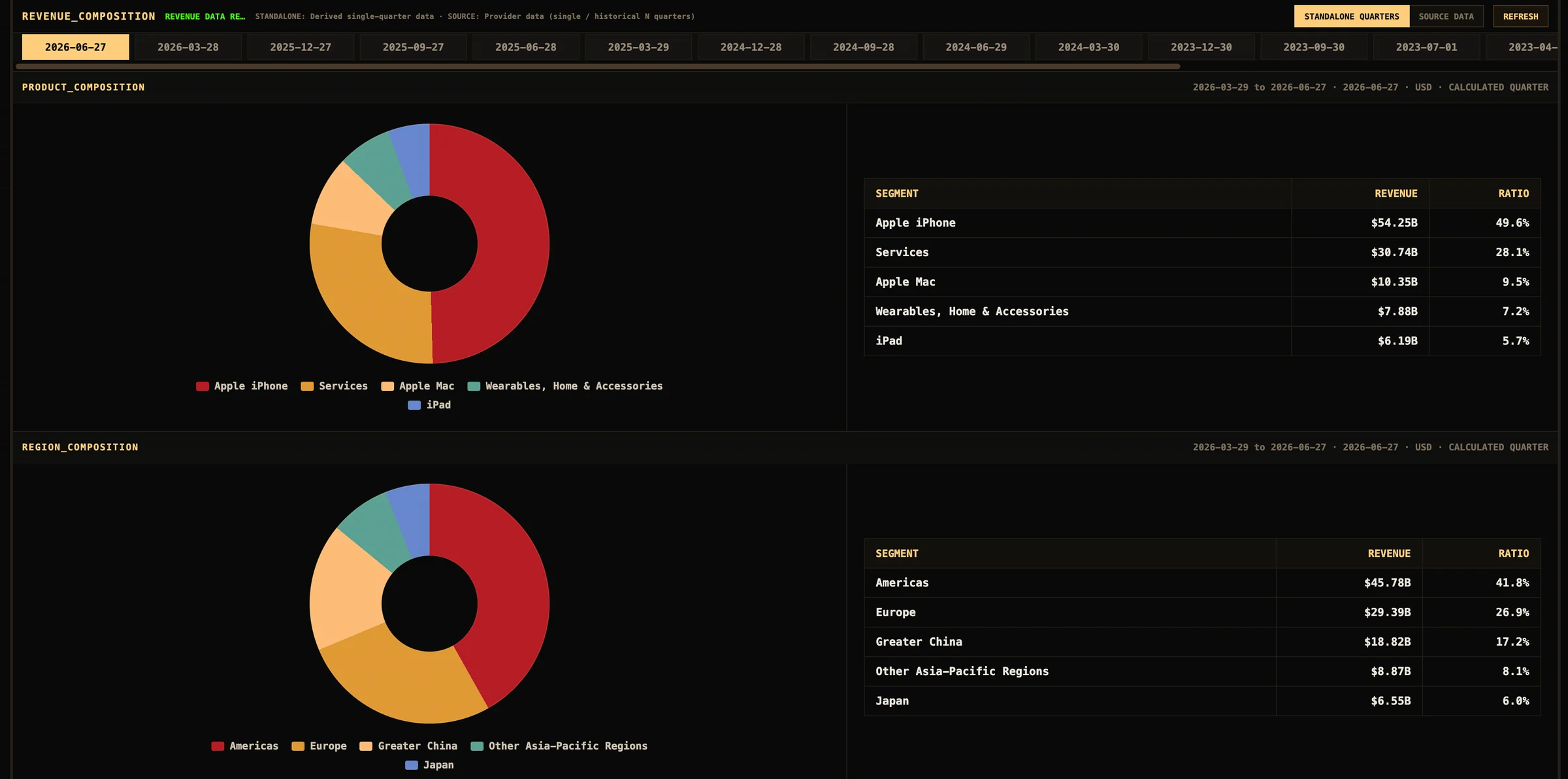This screenshot has width=1568, height=779.
Task: Open the 2024-09-28 quarter tab
Action: coord(864,47)
